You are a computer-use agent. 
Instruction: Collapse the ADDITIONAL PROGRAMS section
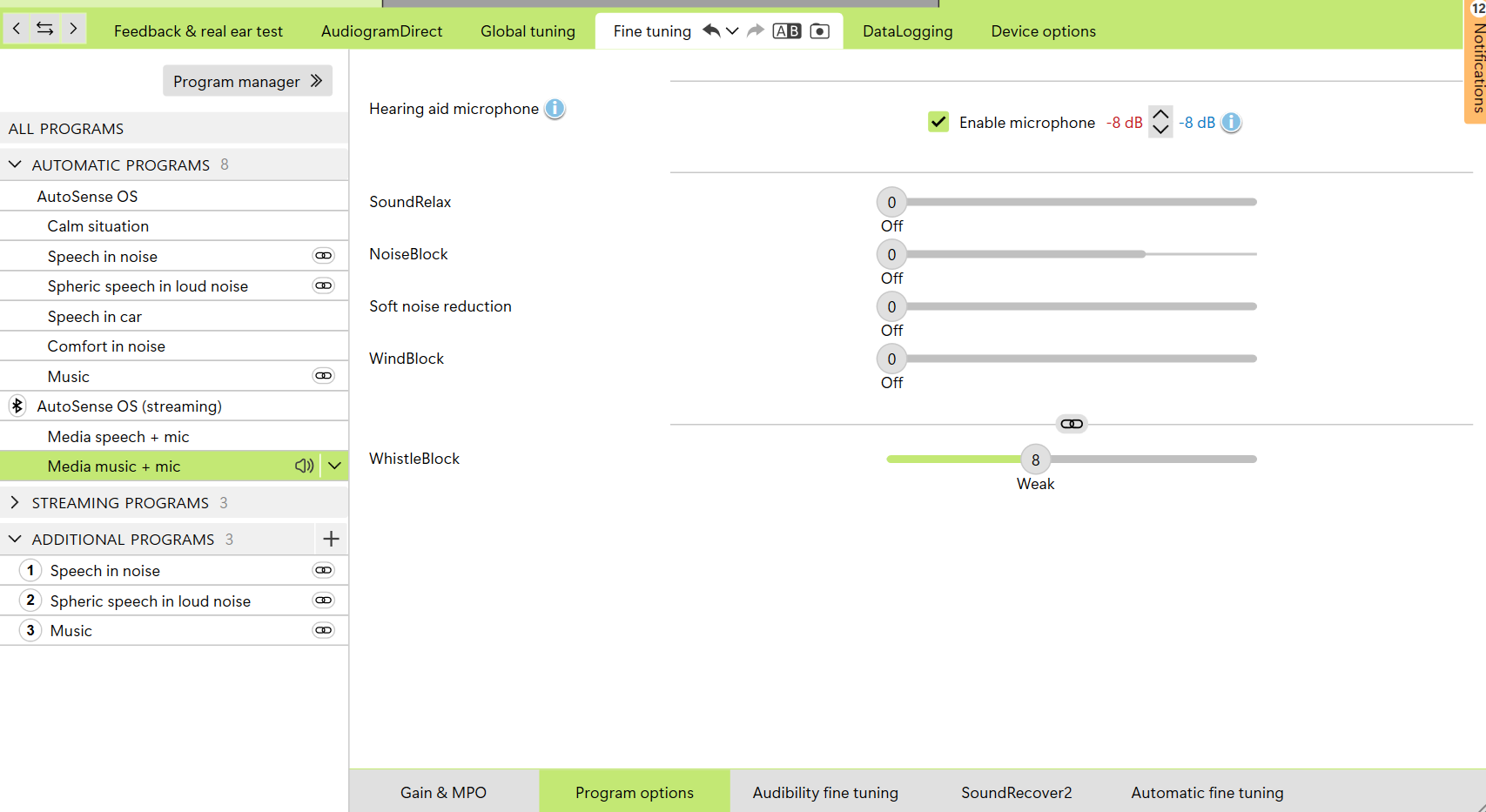(x=15, y=539)
